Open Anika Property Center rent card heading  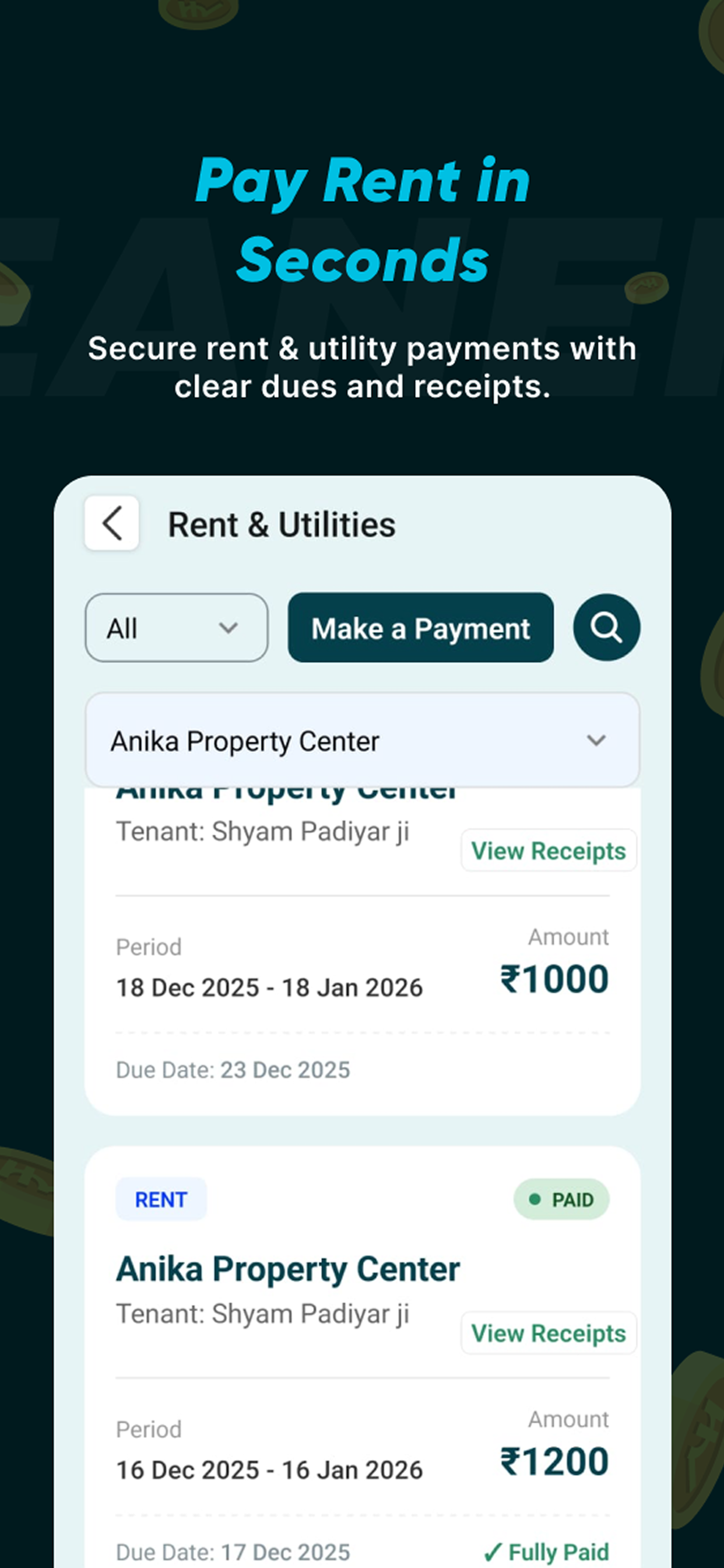[288, 1269]
